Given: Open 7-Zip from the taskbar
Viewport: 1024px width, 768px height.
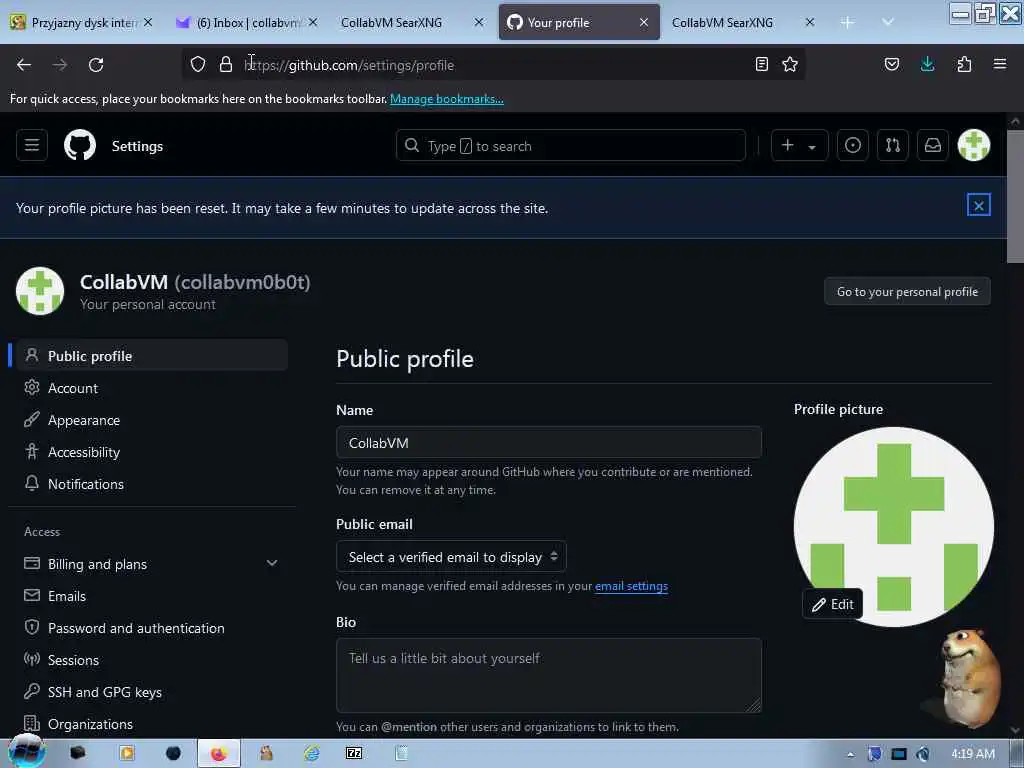Looking at the screenshot, I should click(353, 754).
